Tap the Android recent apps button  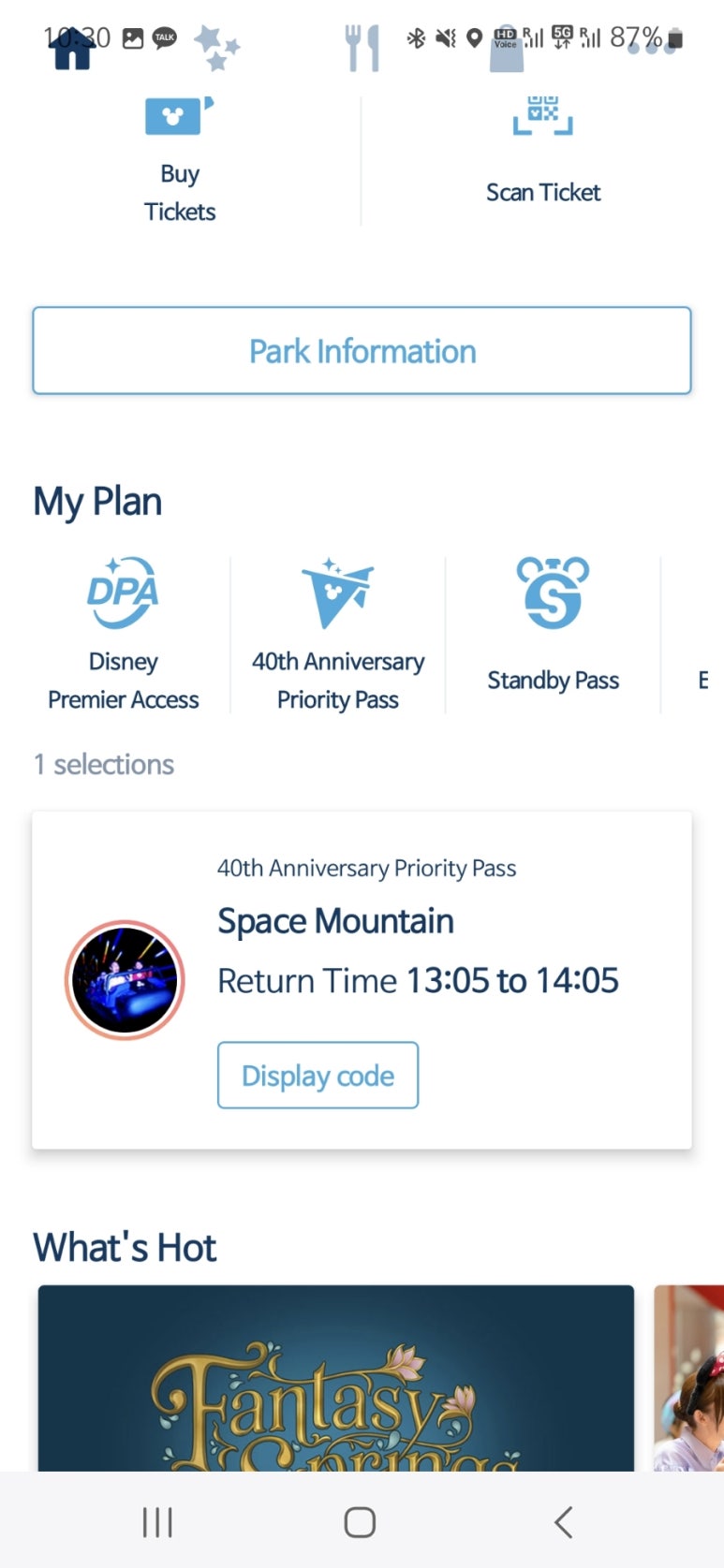click(157, 1522)
